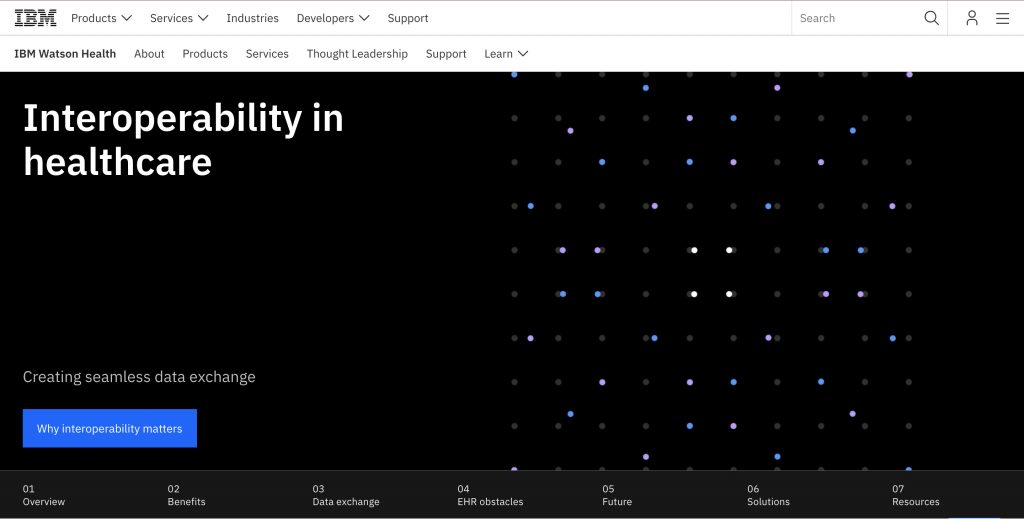
Task: Click the IBM logo
Action: pos(35,18)
